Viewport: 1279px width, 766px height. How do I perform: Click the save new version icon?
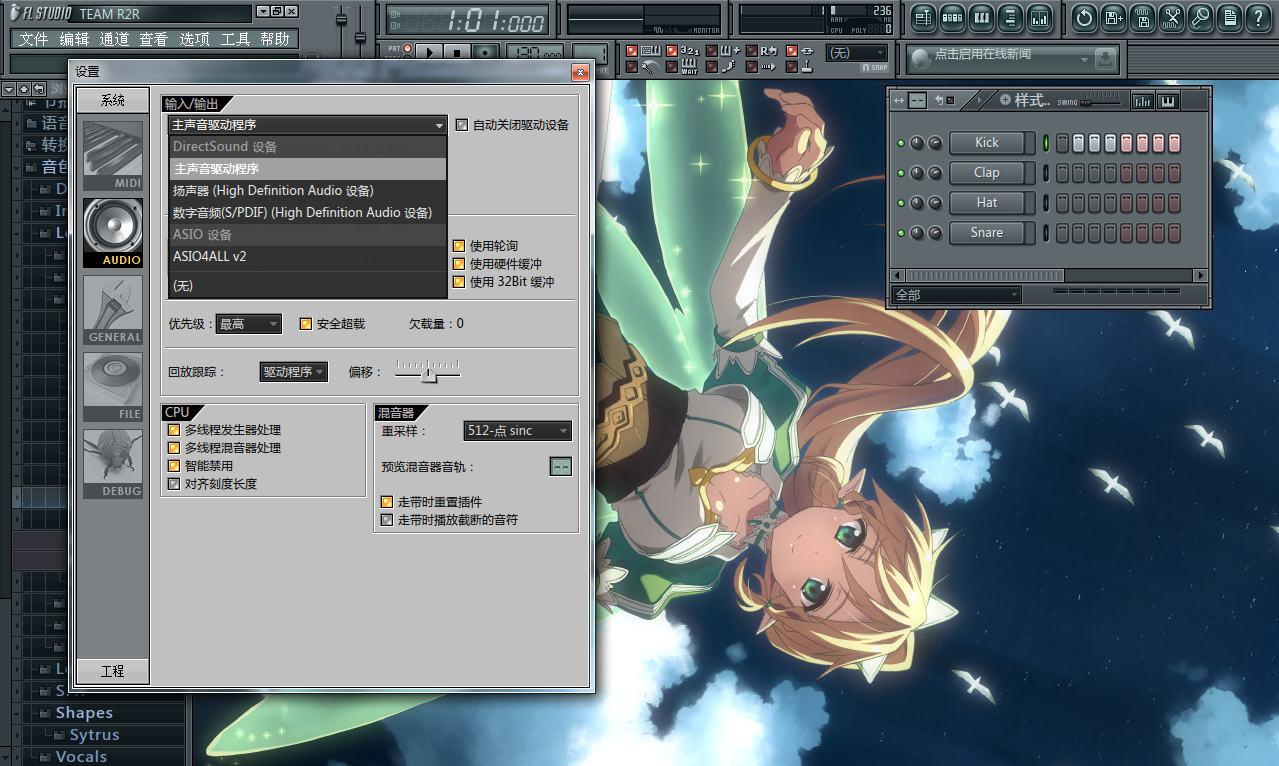pyautogui.click(x=1113, y=17)
